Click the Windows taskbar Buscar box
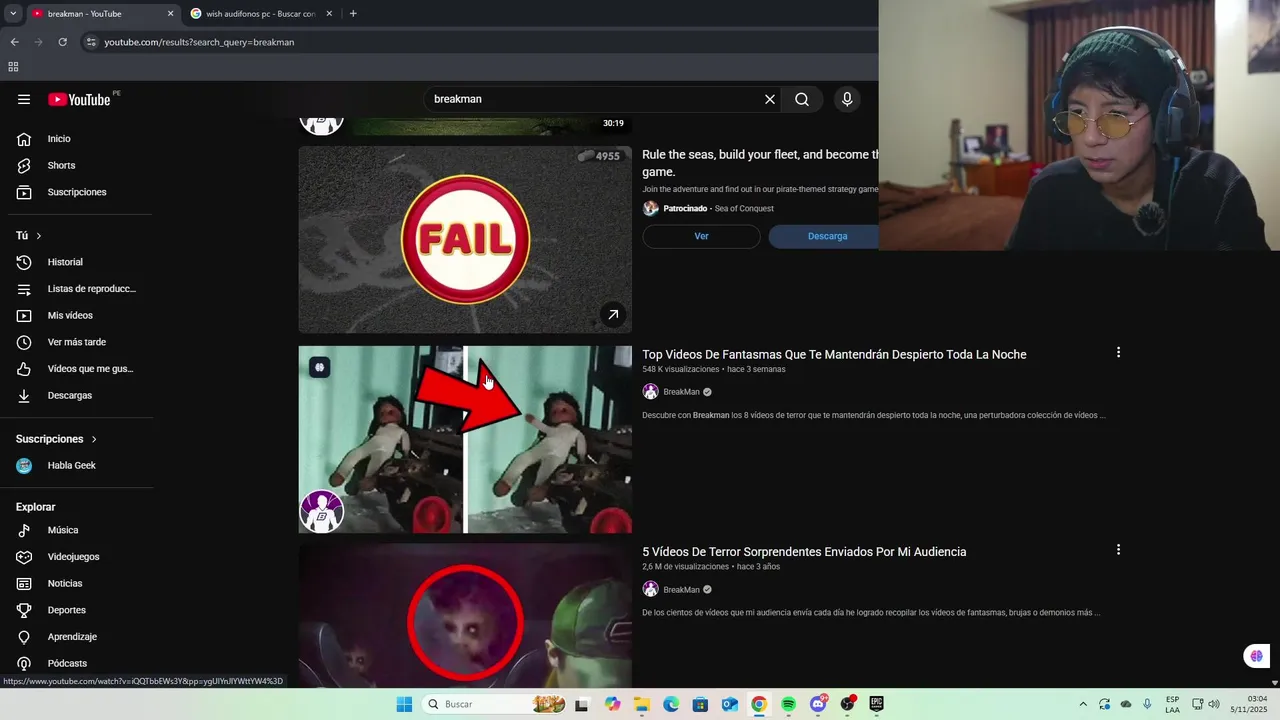 (x=494, y=704)
